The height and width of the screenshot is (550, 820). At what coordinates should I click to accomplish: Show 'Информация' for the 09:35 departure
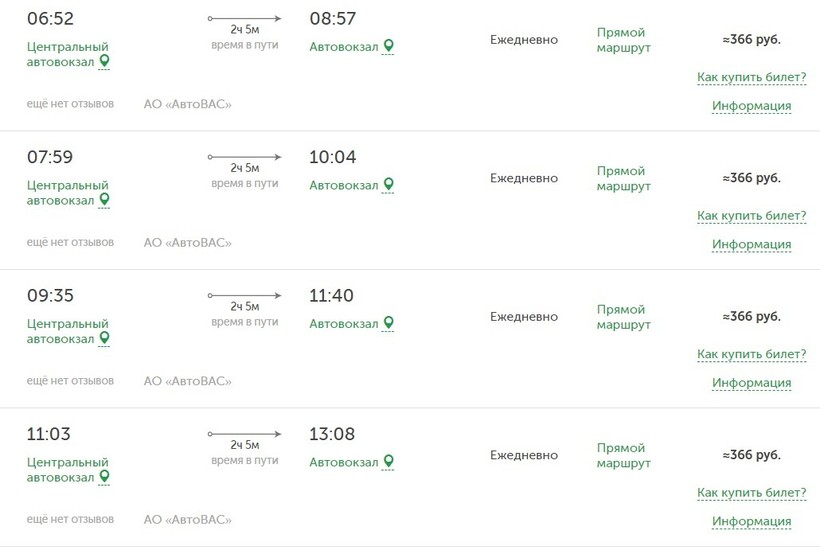[751, 383]
